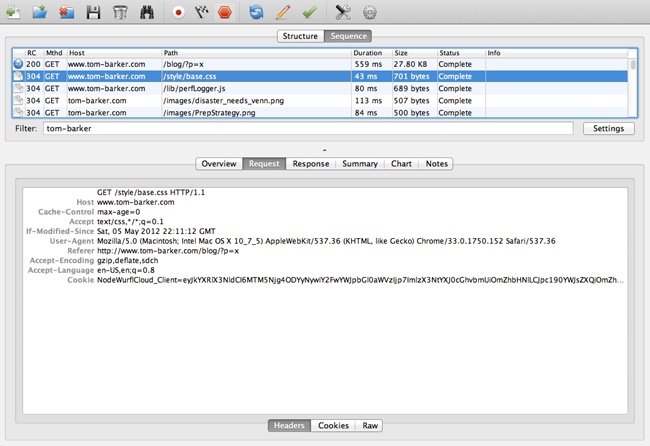
Task: Open the Notes tab
Action: [x=437, y=164]
